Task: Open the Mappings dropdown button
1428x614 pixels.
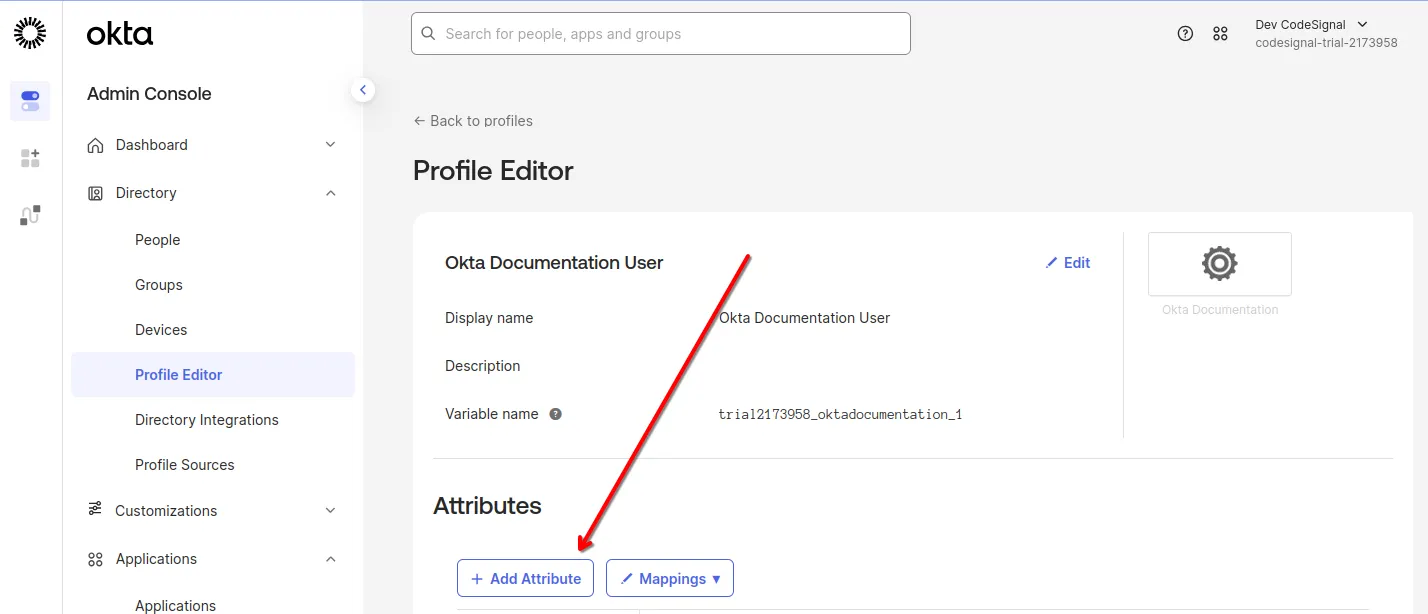Action: point(670,578)
